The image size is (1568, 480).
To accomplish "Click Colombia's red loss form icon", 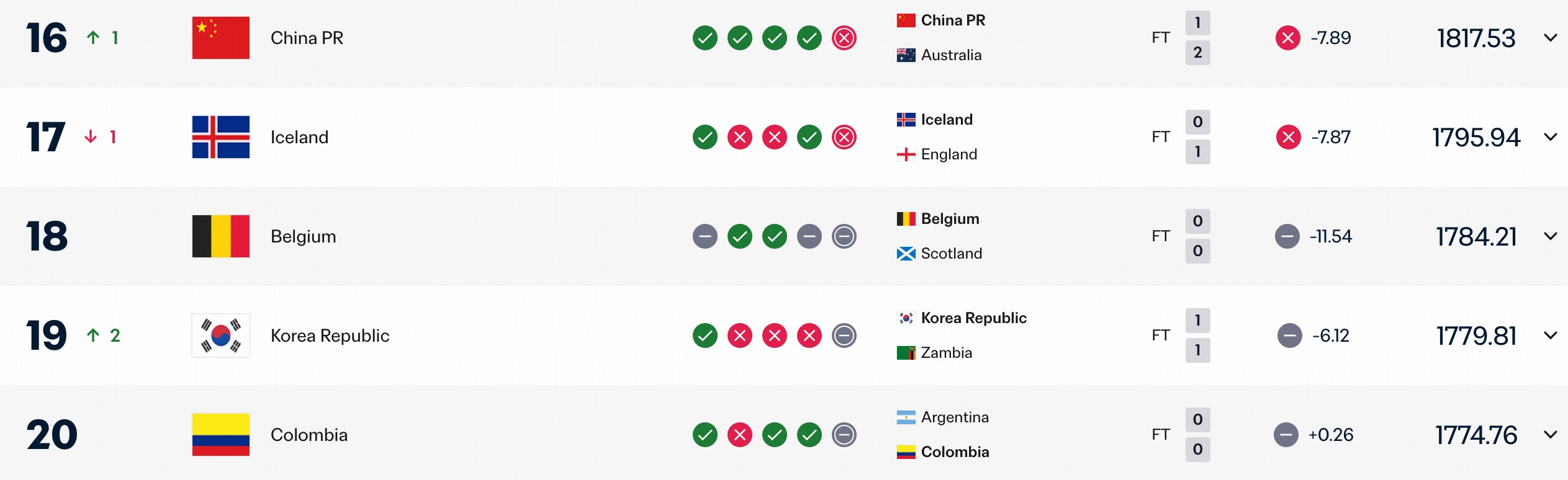I will tap(739, 435).
